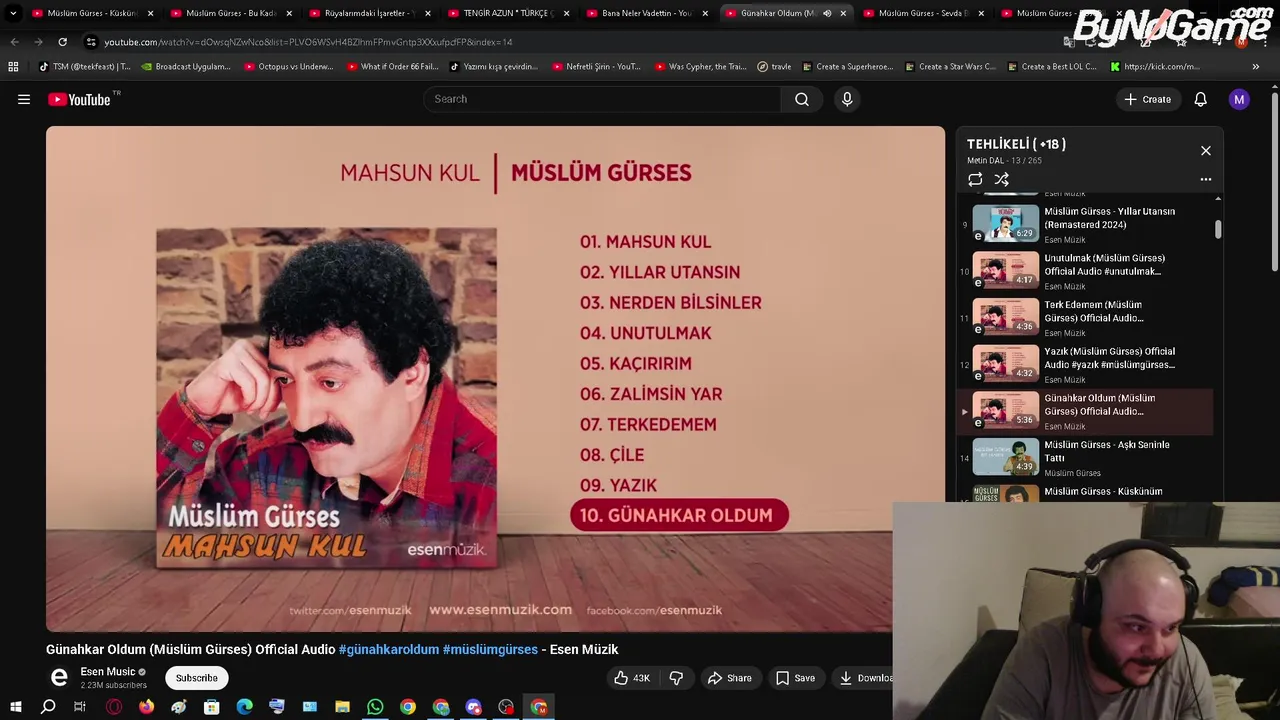
Task: Play Aşkı Seninle Tattı from playlist
Action: [1085, 458]
